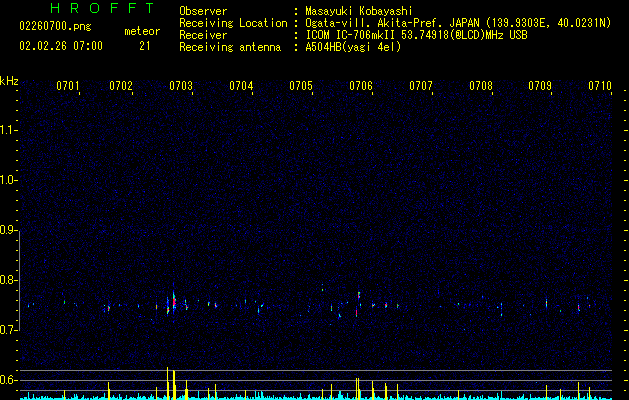Click the 0706 time marker
This screenshot has height=400, width=629.
click(x=361, y=86)
